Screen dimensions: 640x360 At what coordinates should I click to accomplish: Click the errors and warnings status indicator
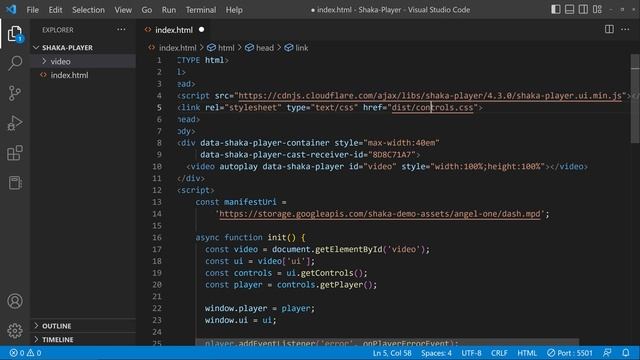point(25,353)
